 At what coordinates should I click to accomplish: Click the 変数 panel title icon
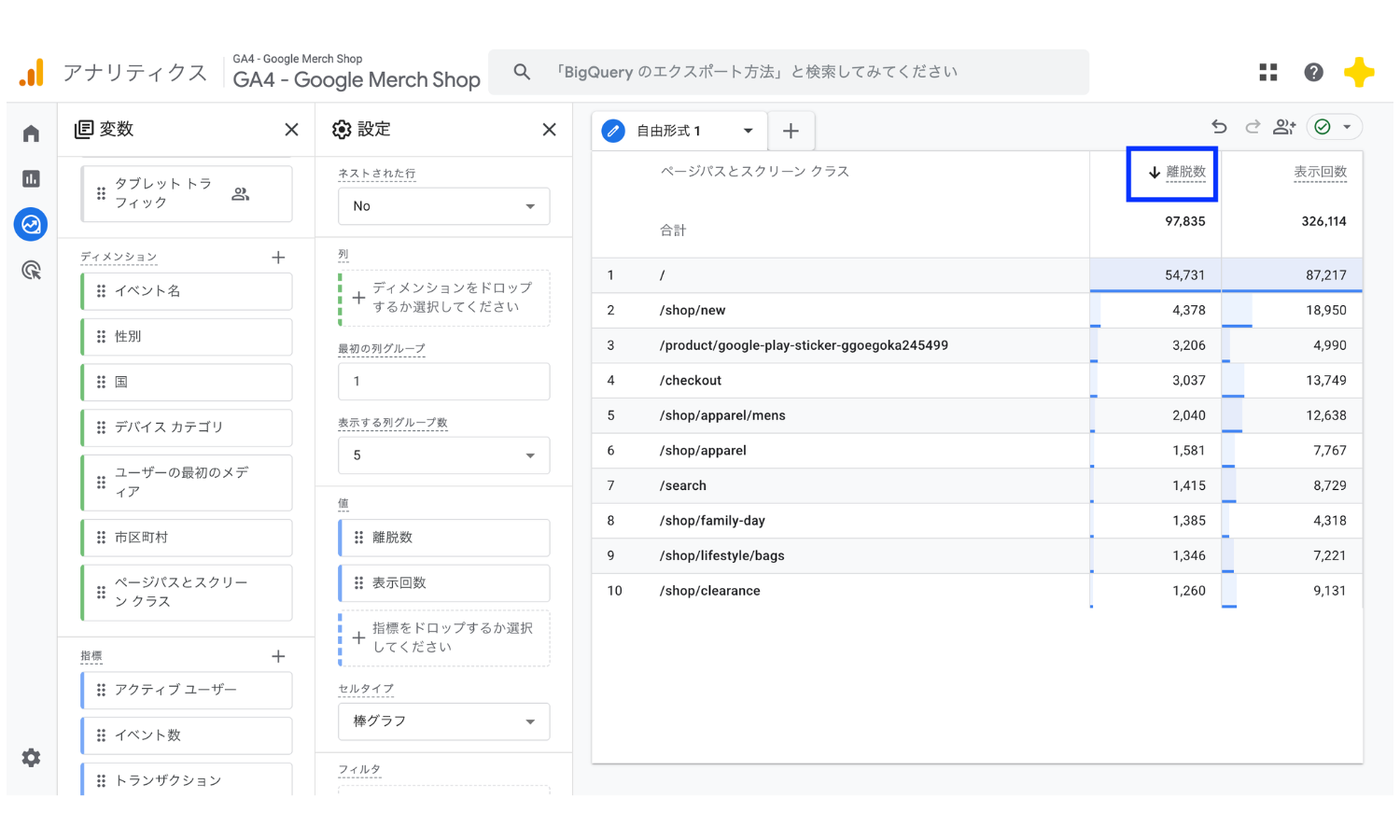tap(84, 130)
